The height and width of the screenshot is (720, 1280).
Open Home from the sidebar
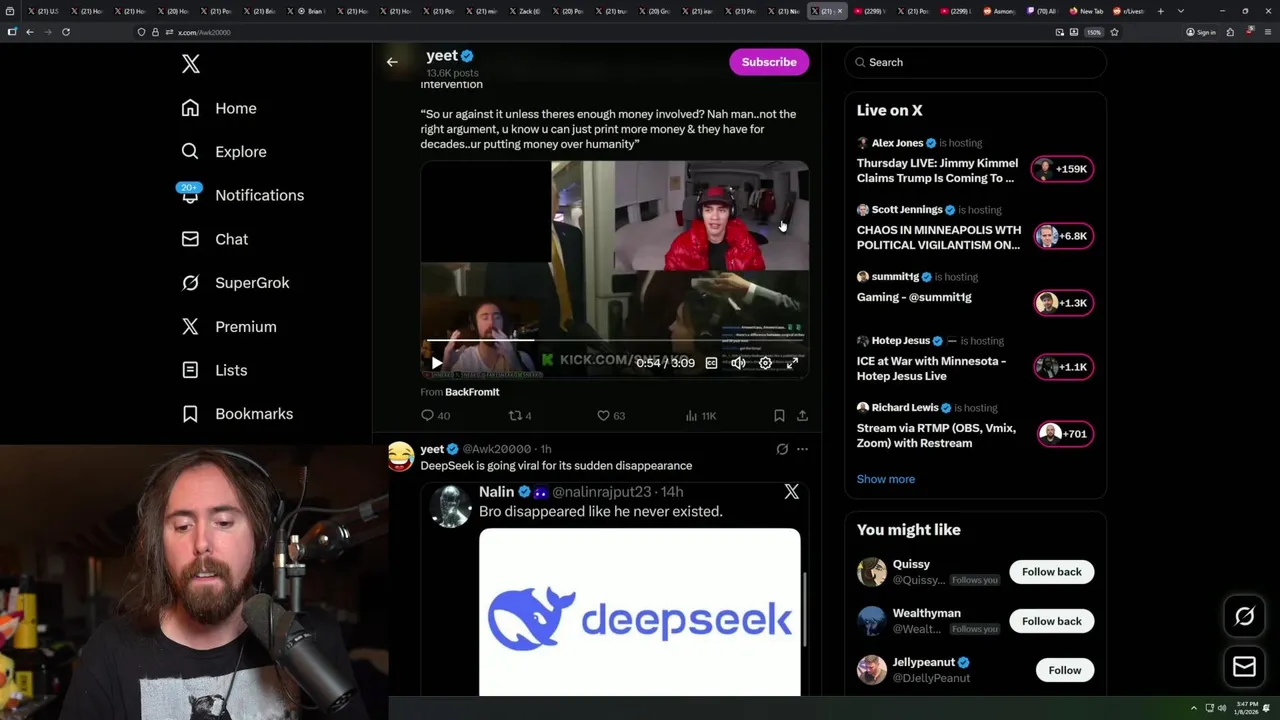tap(219, 108)
